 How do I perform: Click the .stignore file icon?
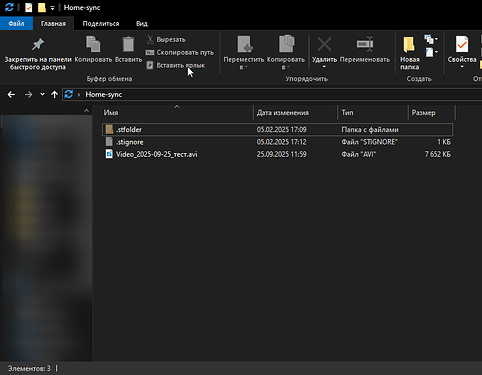point(109,142)
